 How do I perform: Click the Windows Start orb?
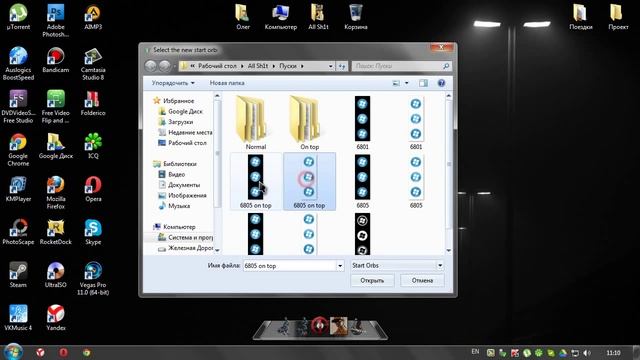pyautogui.click(x=13, y=352)
